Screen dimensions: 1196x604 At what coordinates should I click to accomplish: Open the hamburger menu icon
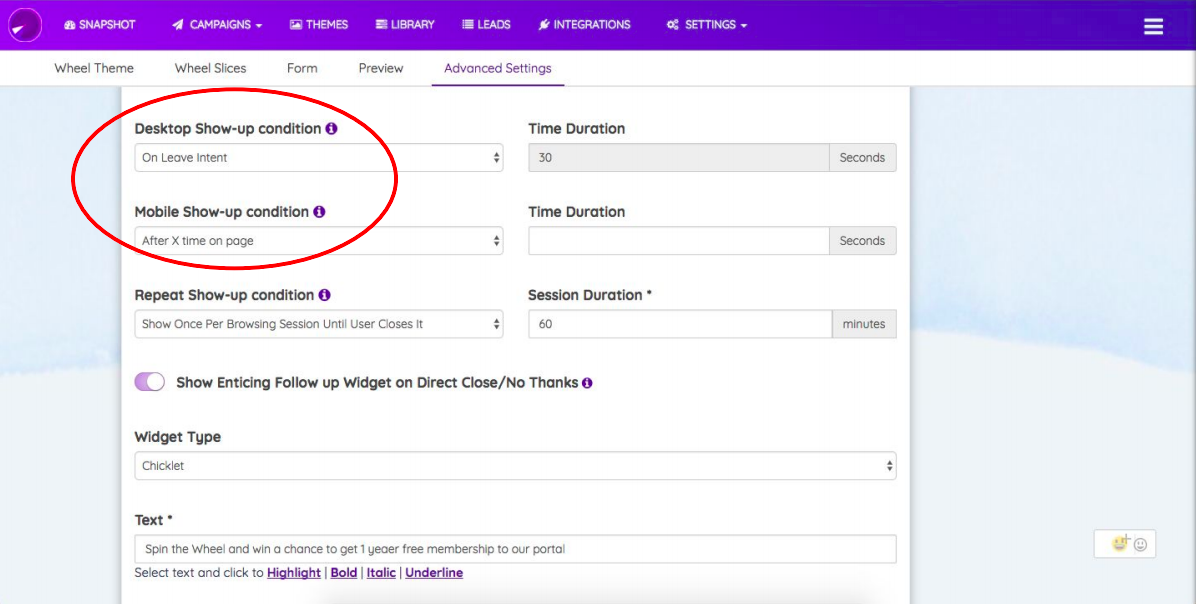[x=1153, y=26]
